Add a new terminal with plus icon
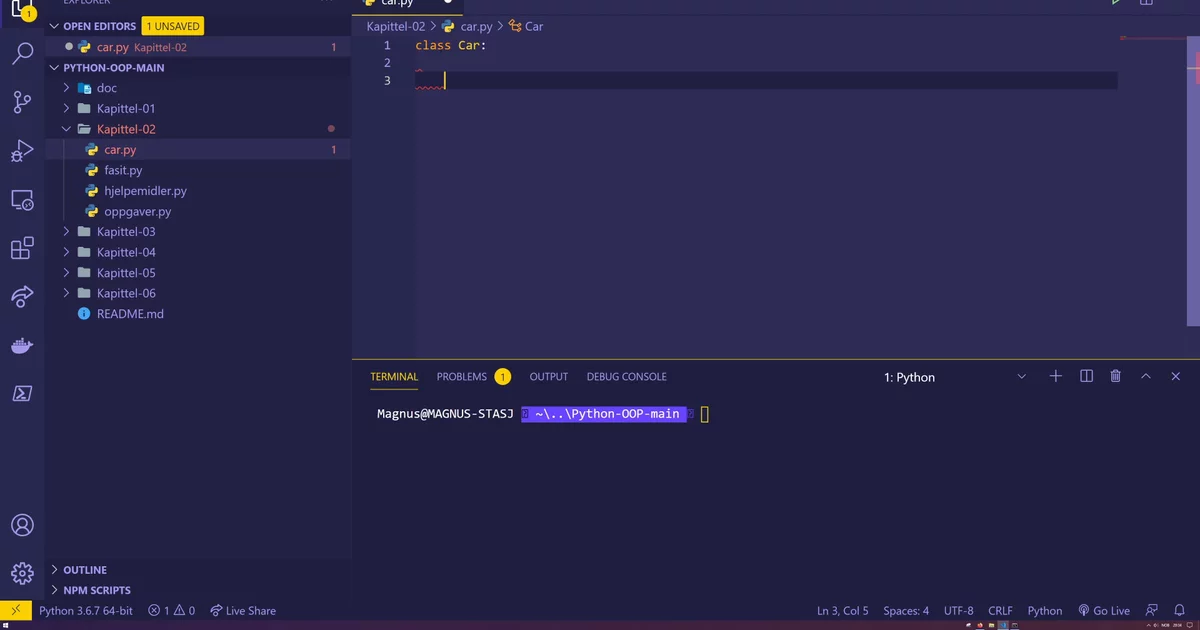The image size is (1200, 630). 1055,376
